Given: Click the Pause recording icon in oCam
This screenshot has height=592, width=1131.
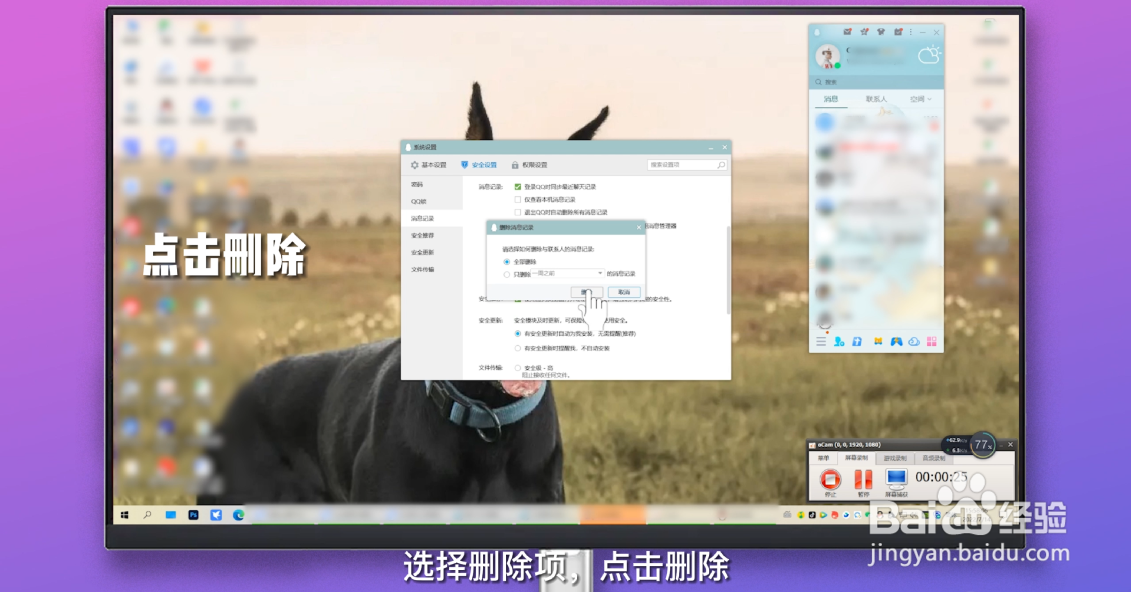Looking at the screenshot, I should (x=863, y=480).
